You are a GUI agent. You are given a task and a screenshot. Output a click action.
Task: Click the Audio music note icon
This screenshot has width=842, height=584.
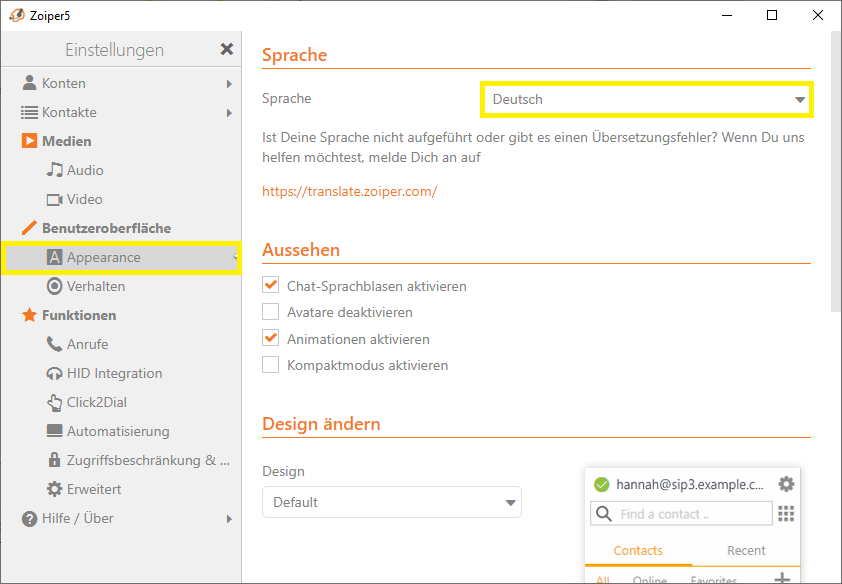tap(54, 170)
